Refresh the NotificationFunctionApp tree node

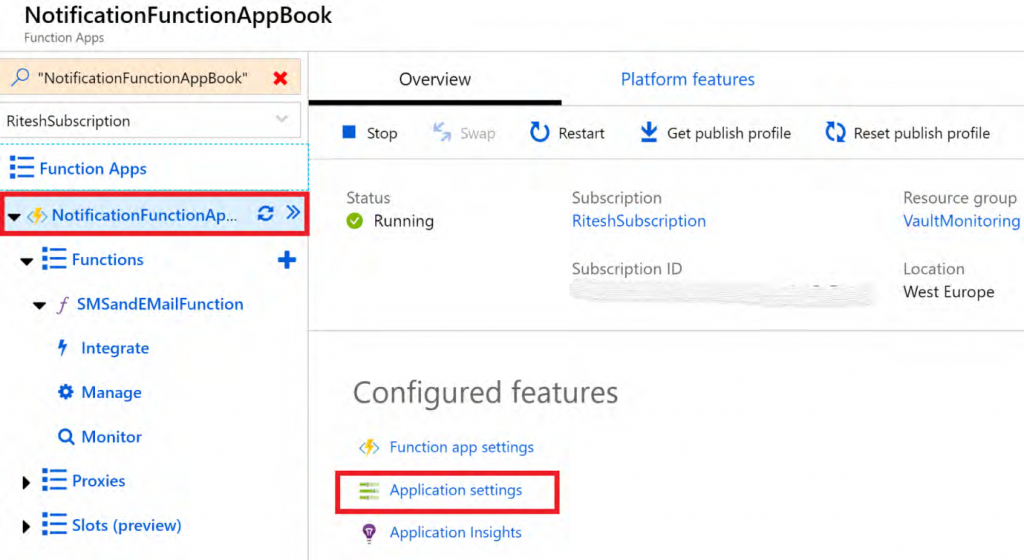(x=265, y=214)
